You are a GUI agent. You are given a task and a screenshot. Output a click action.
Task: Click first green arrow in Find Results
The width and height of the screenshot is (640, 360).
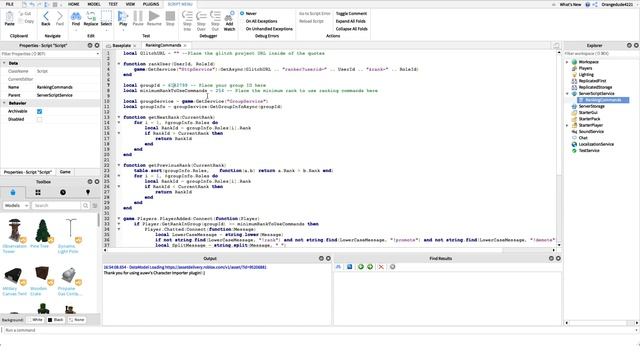(361, 267)
